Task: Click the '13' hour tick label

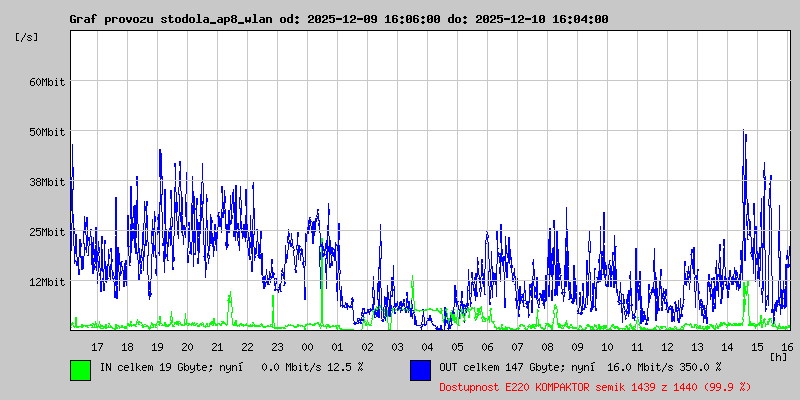Action: click(697, 347)
